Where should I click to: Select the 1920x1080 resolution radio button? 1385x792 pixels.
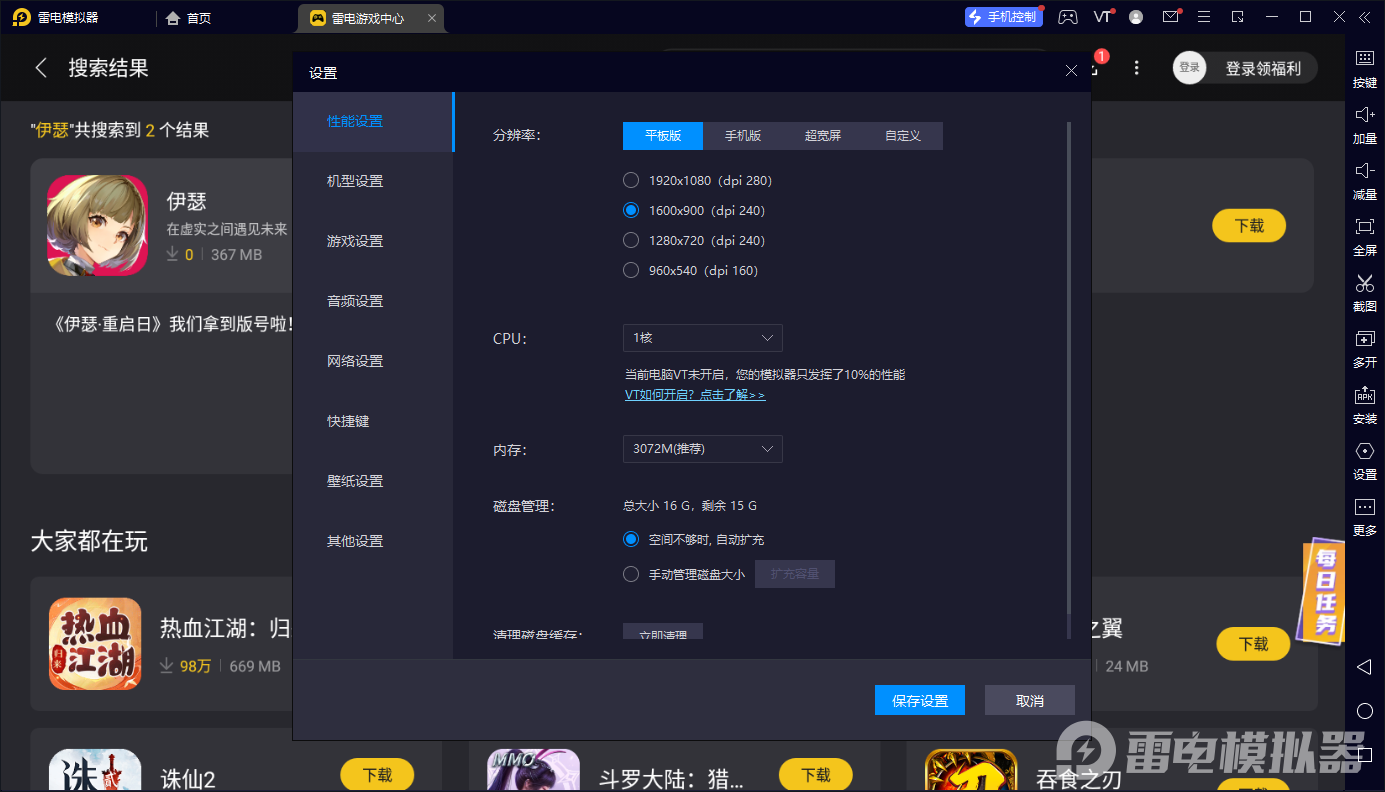click(630, 180)
